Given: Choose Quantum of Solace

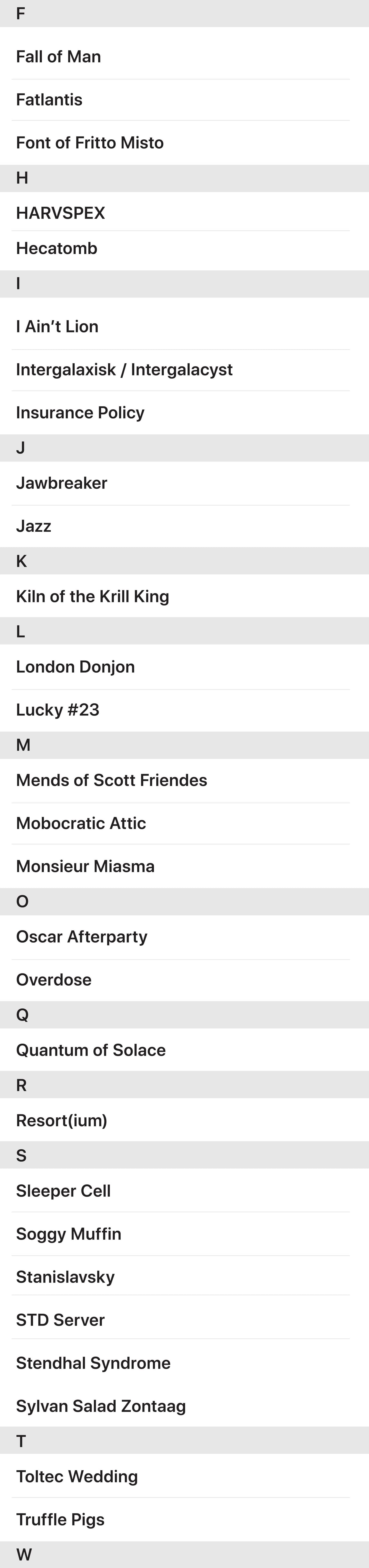Looking at the screenshot, I should pyautogui.click(x=91, y=1050).
